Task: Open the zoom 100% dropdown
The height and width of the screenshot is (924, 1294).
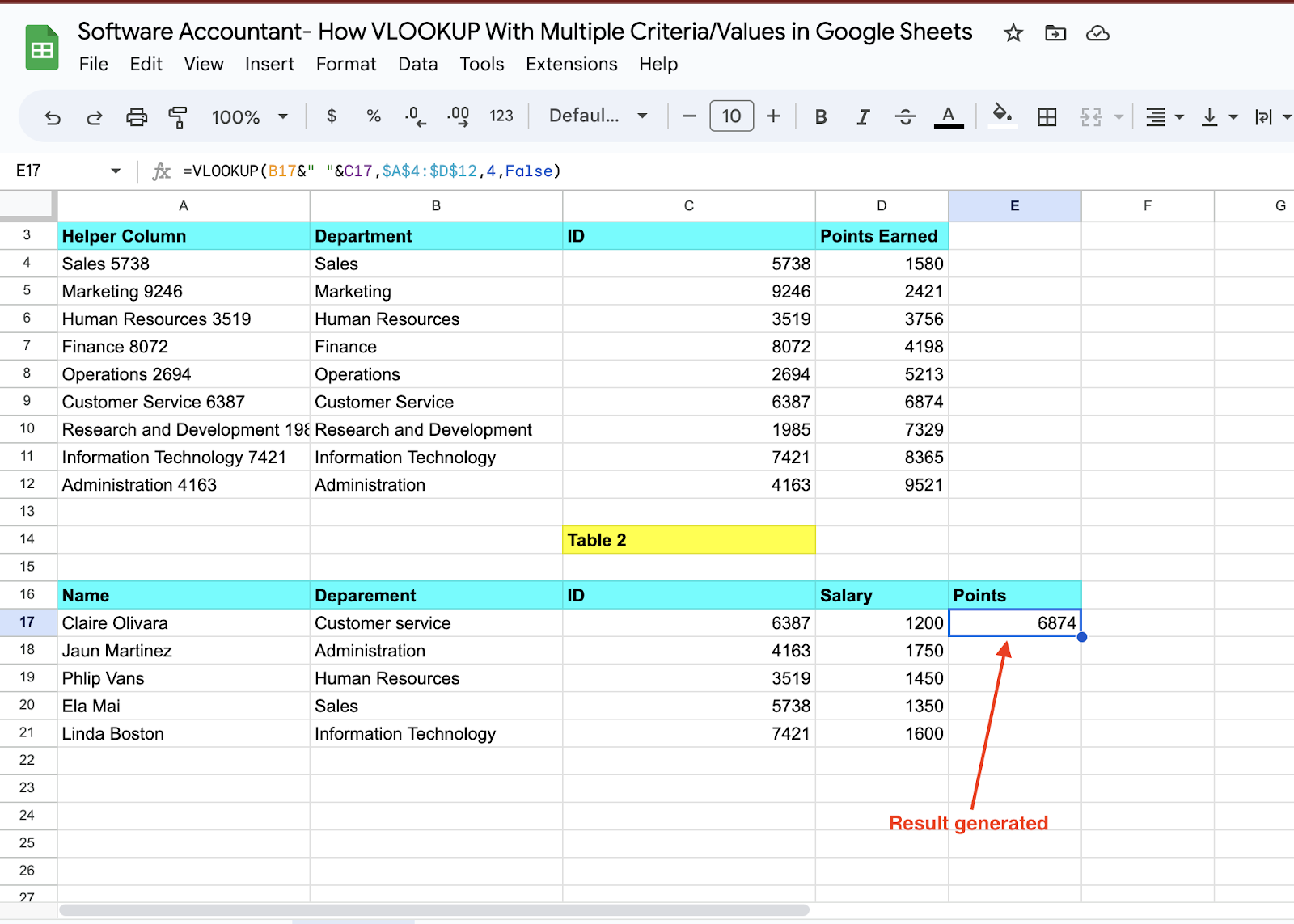Action: pos(249,117)
